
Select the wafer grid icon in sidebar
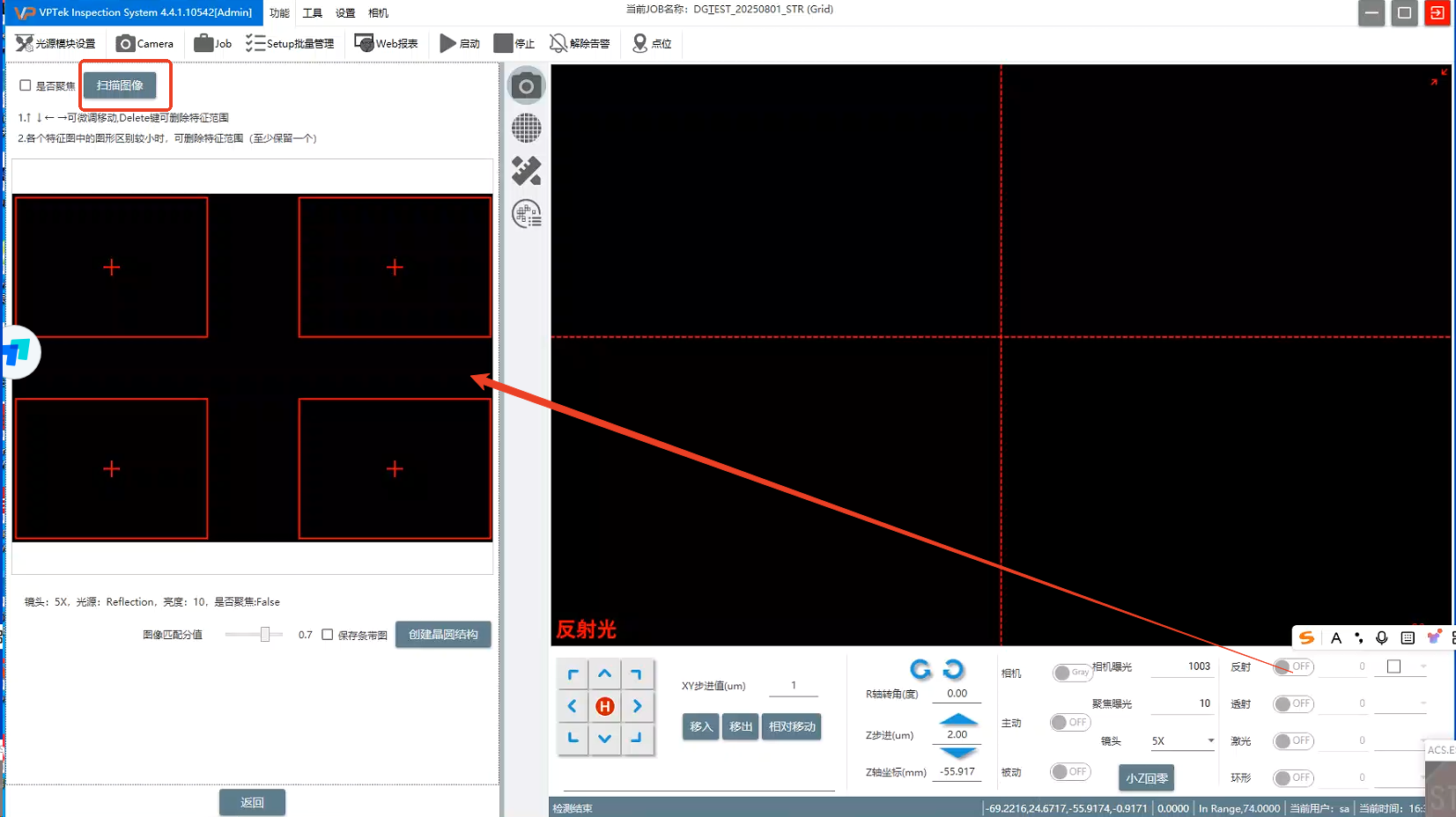(527, 129)
